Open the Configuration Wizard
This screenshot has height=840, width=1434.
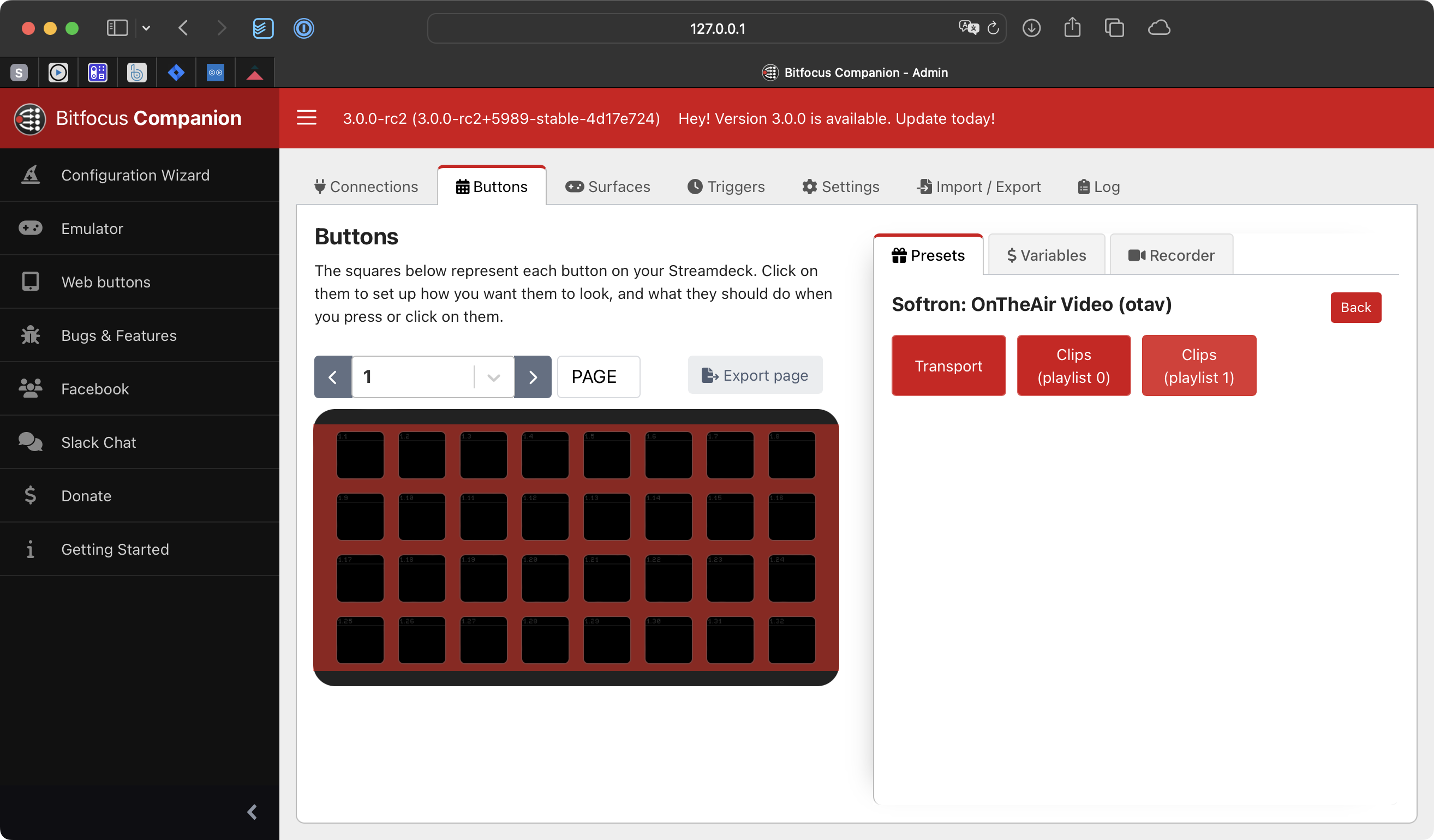coord(140,175)
